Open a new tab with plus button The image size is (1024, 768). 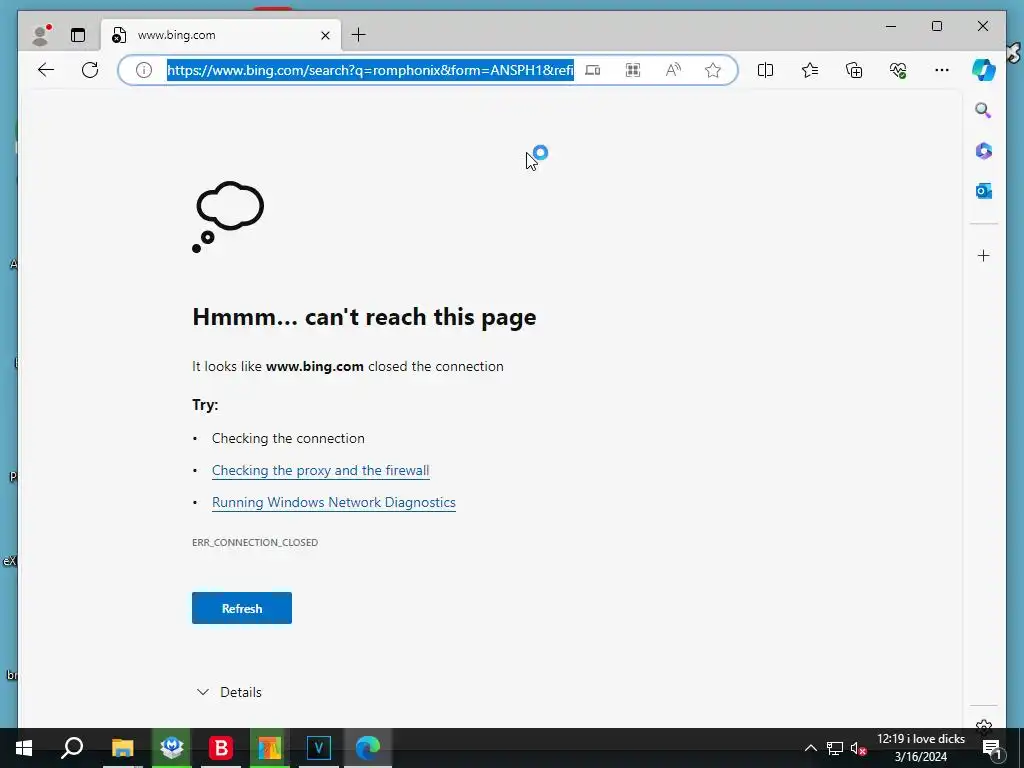coord(359,35)
